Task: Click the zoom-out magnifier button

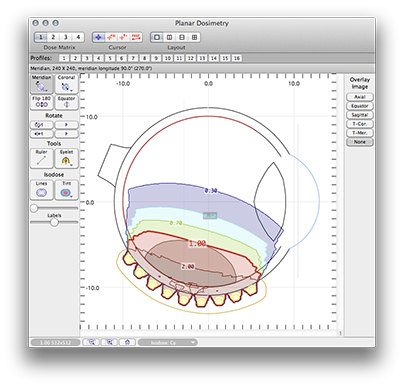Action: tap(91, 342)
